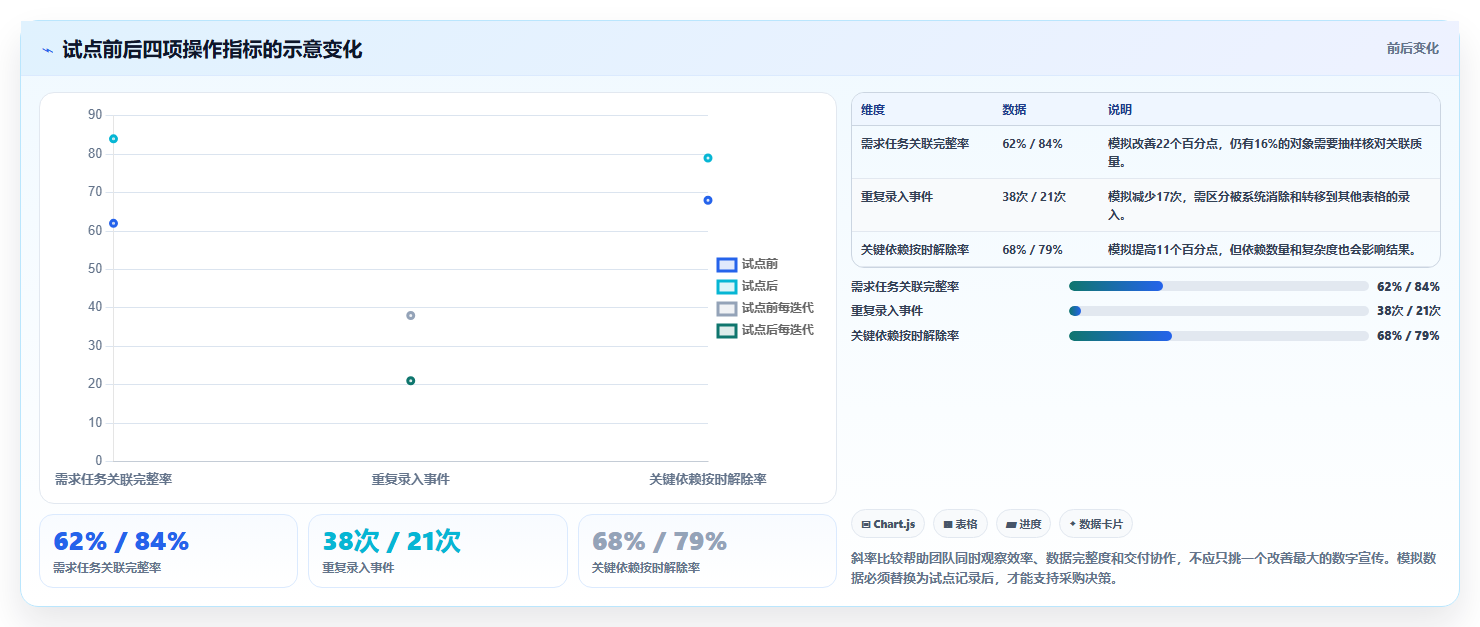The image size is (1480, 627).
Task: Click the 维度 table column header
Action: [873, 109]
